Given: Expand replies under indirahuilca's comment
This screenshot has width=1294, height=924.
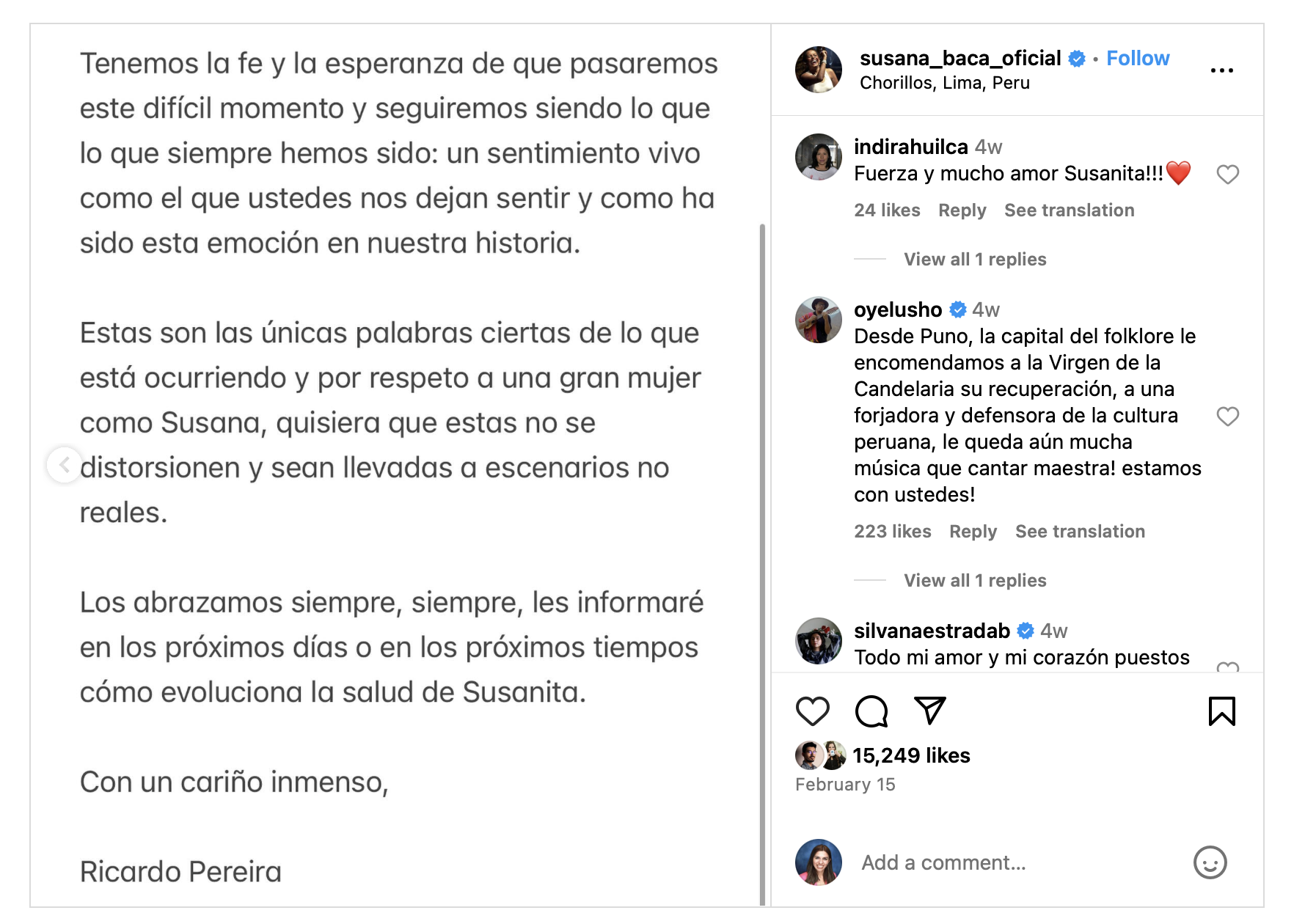Looking at the screenshot, I should 974,260.
